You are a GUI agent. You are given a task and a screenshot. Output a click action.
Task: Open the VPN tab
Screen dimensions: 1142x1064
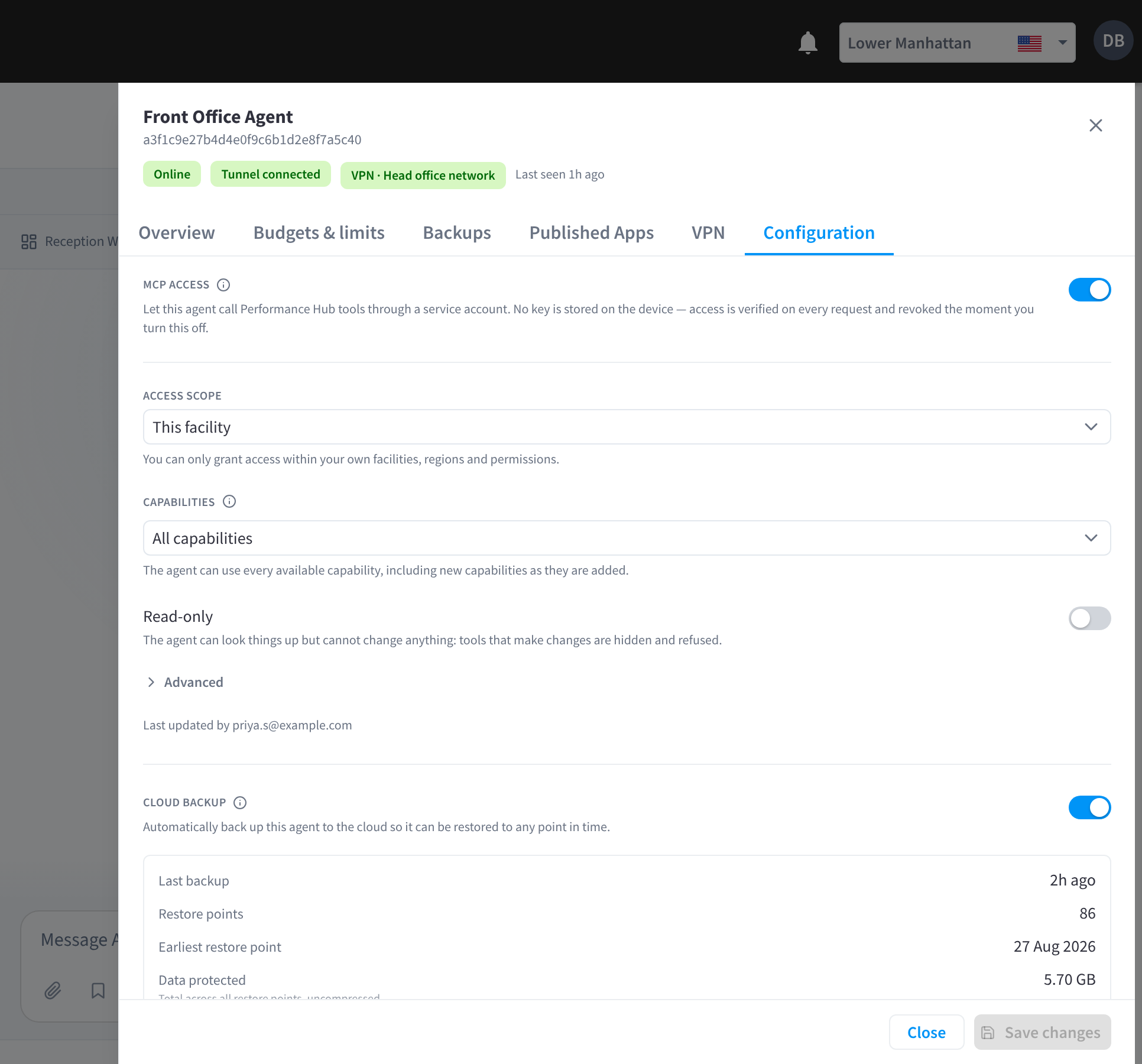[708, 233]
